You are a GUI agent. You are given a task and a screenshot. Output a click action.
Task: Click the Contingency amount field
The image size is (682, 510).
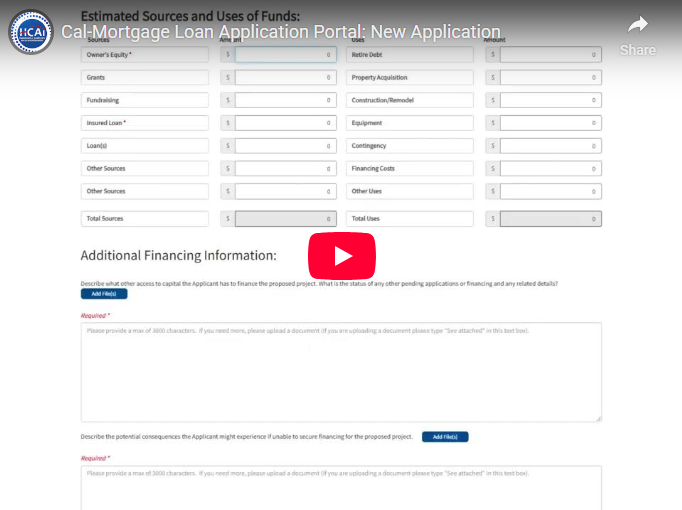[x=551, y=146]
